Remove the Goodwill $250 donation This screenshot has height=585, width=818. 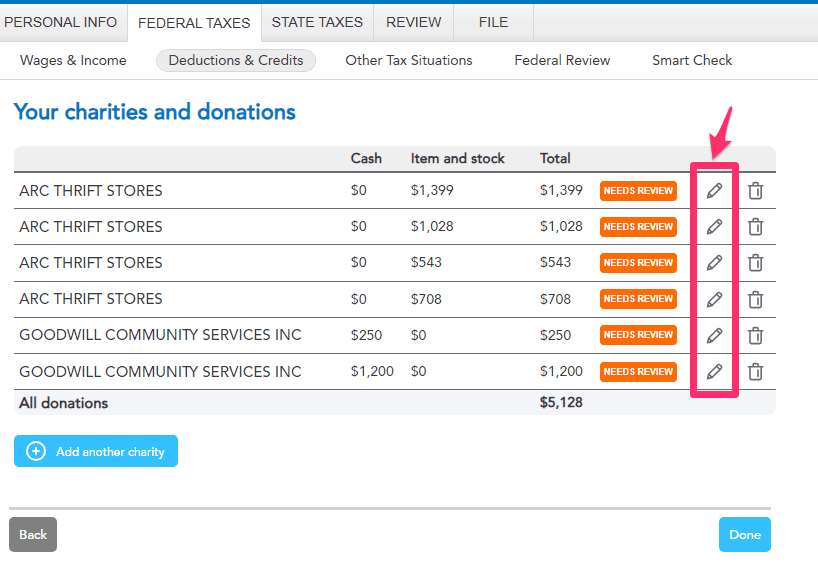[756, 335]
